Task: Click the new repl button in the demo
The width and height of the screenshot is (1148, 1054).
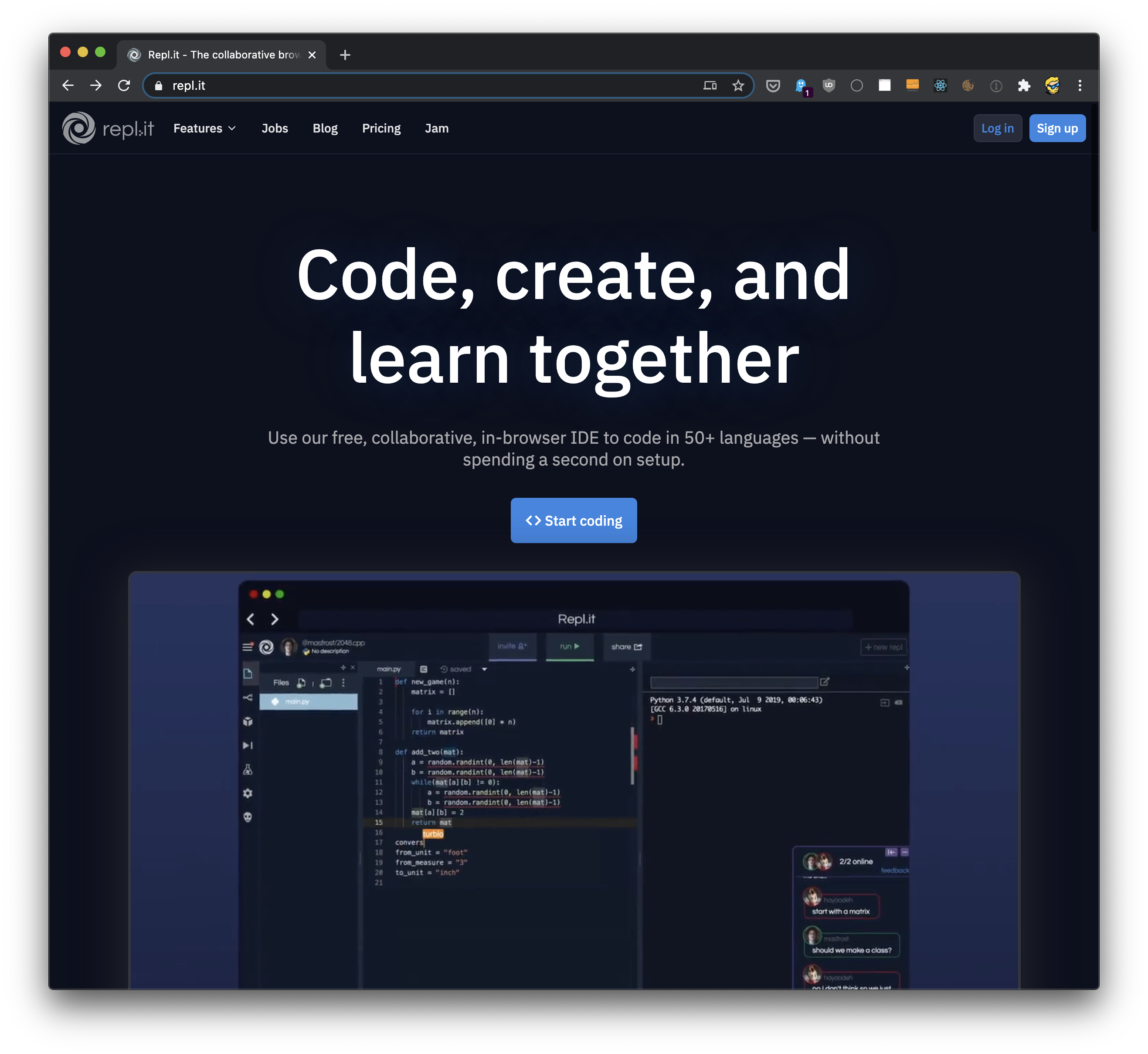Action: (x=883, y=647)
